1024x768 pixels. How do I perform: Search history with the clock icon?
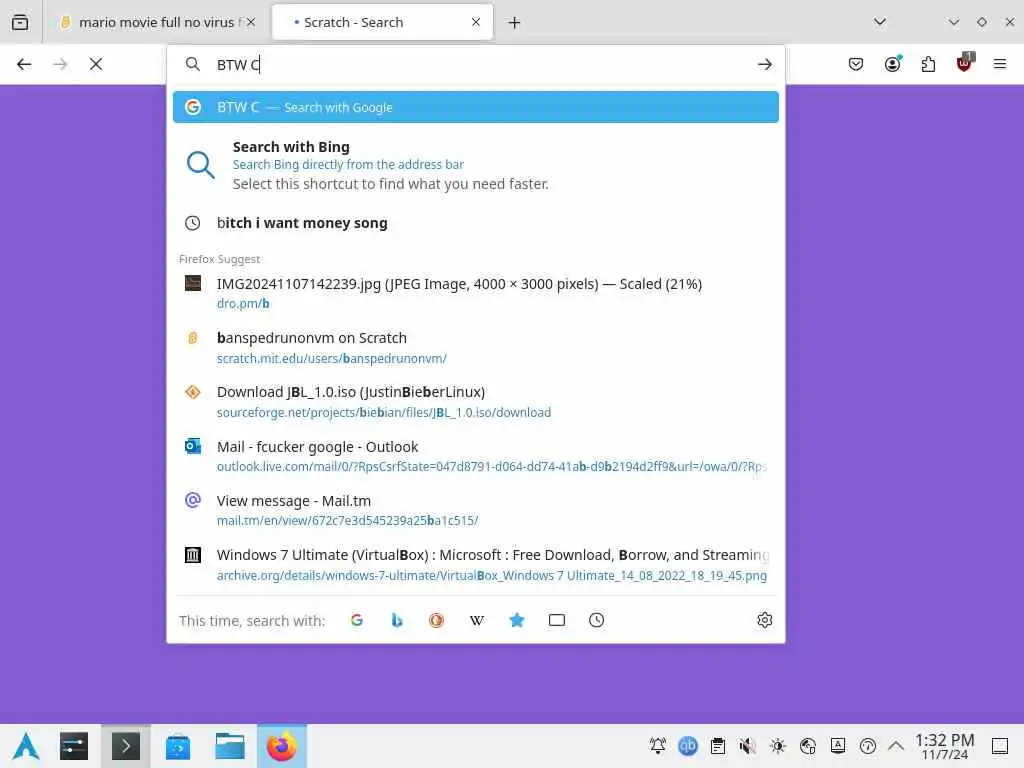pyautogui.click(x=596, y=620)
